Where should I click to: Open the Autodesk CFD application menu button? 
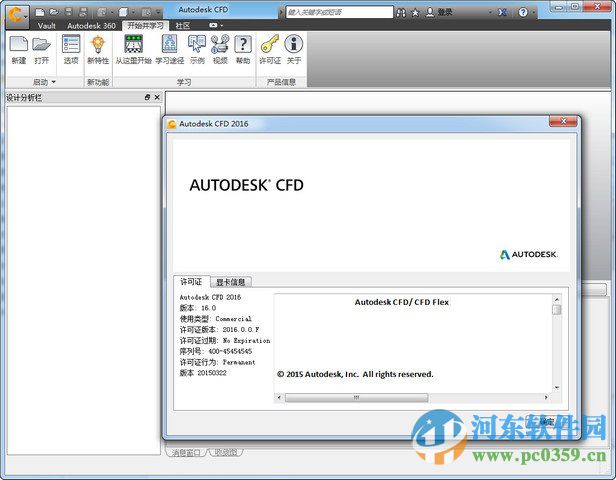[17, 16]
